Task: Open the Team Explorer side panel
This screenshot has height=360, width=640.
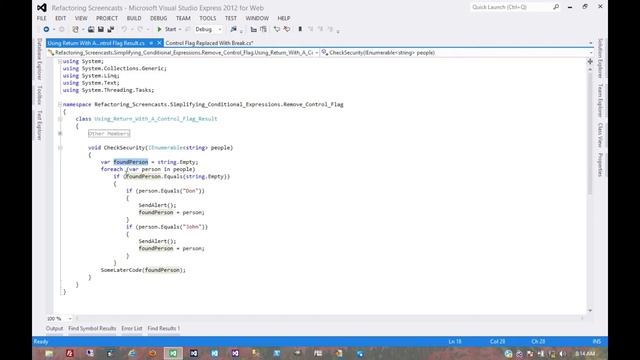Action: (600, 101)
